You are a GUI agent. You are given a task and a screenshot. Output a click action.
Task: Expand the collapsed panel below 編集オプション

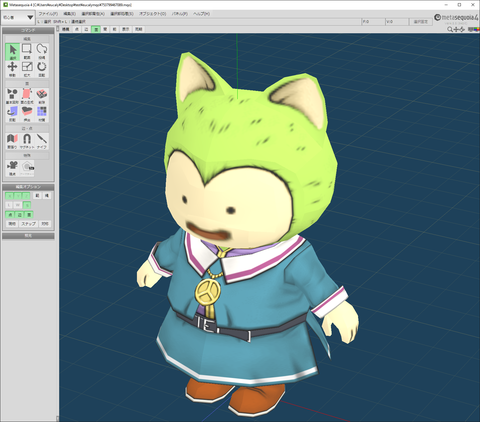(28, 236)
